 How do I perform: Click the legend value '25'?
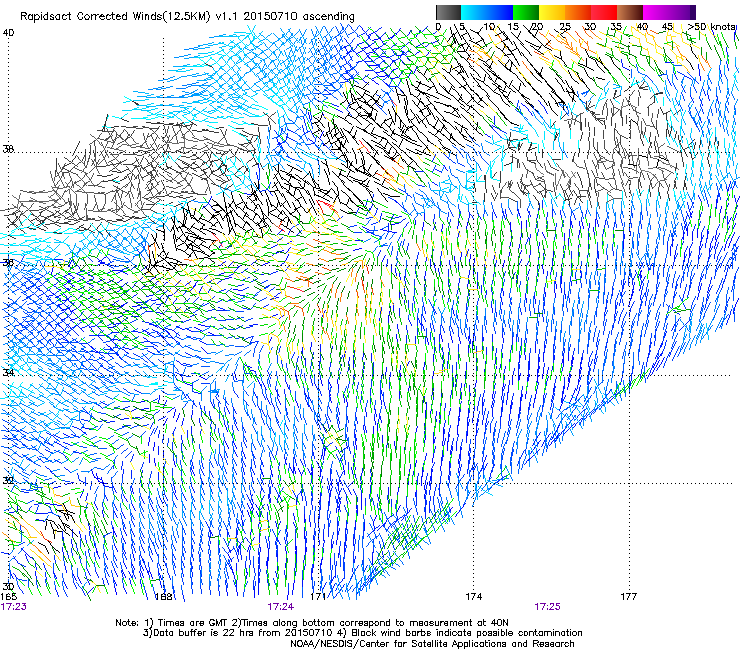click(x=565, y=27)
